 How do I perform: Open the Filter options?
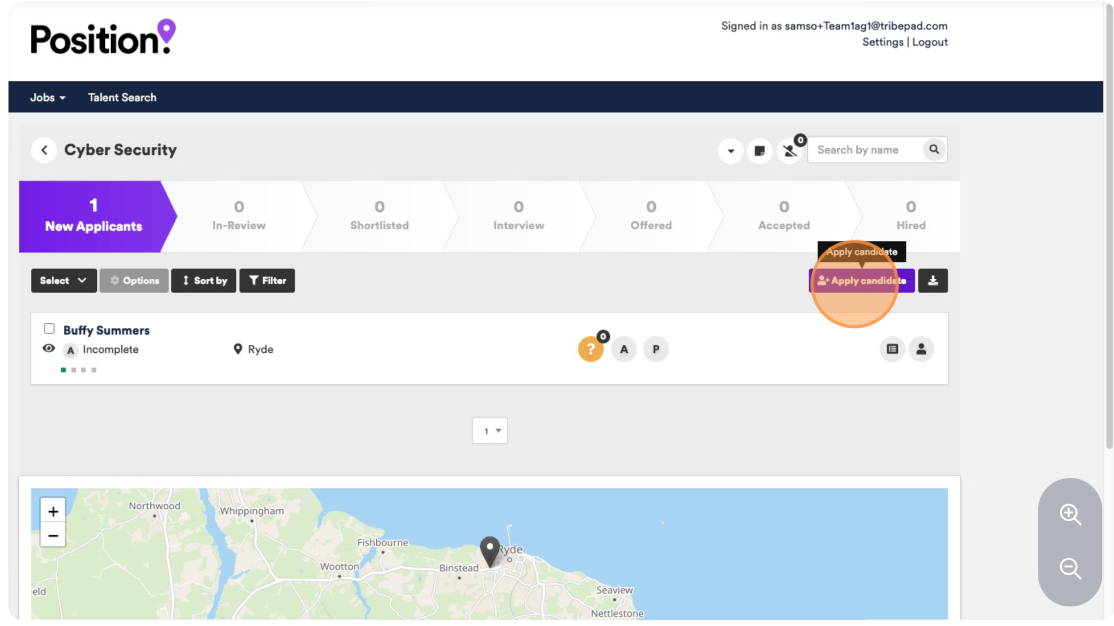(267, 281)
